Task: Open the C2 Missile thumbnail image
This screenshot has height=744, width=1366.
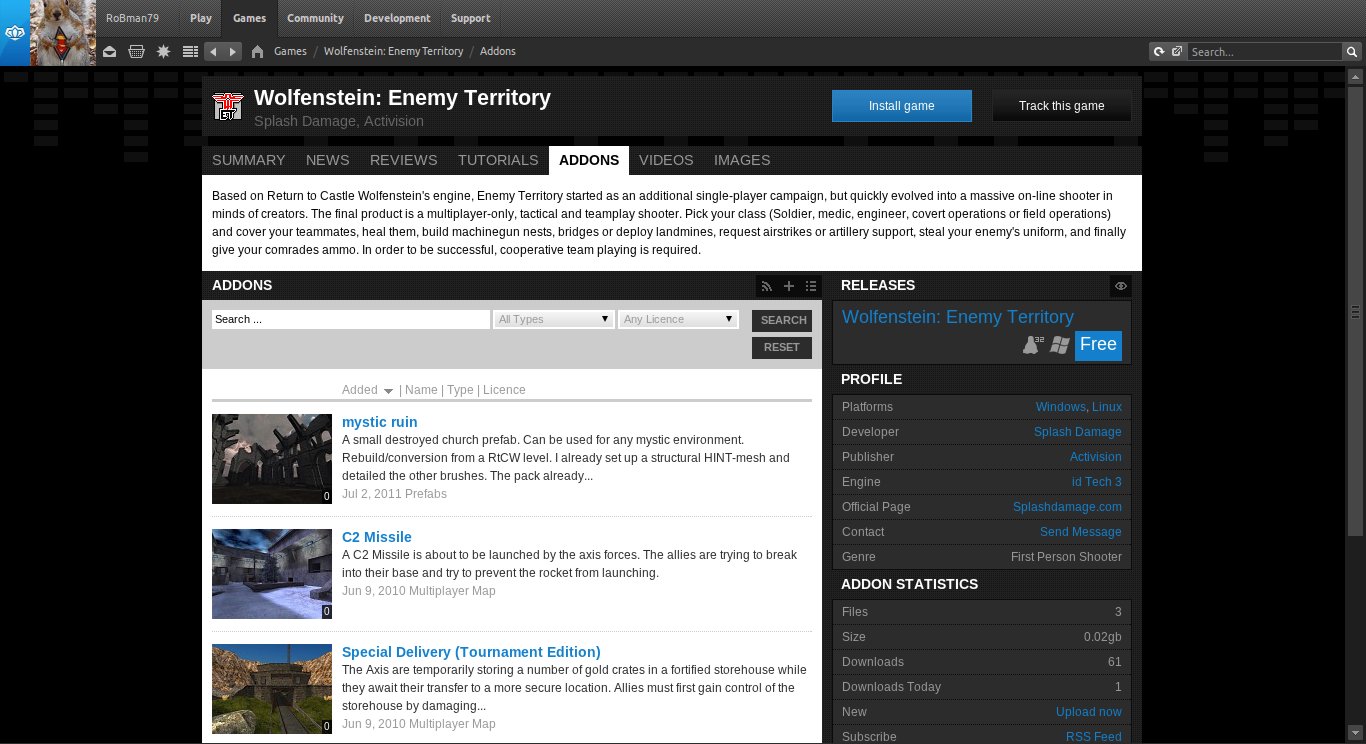Action: tap(272, 574)
